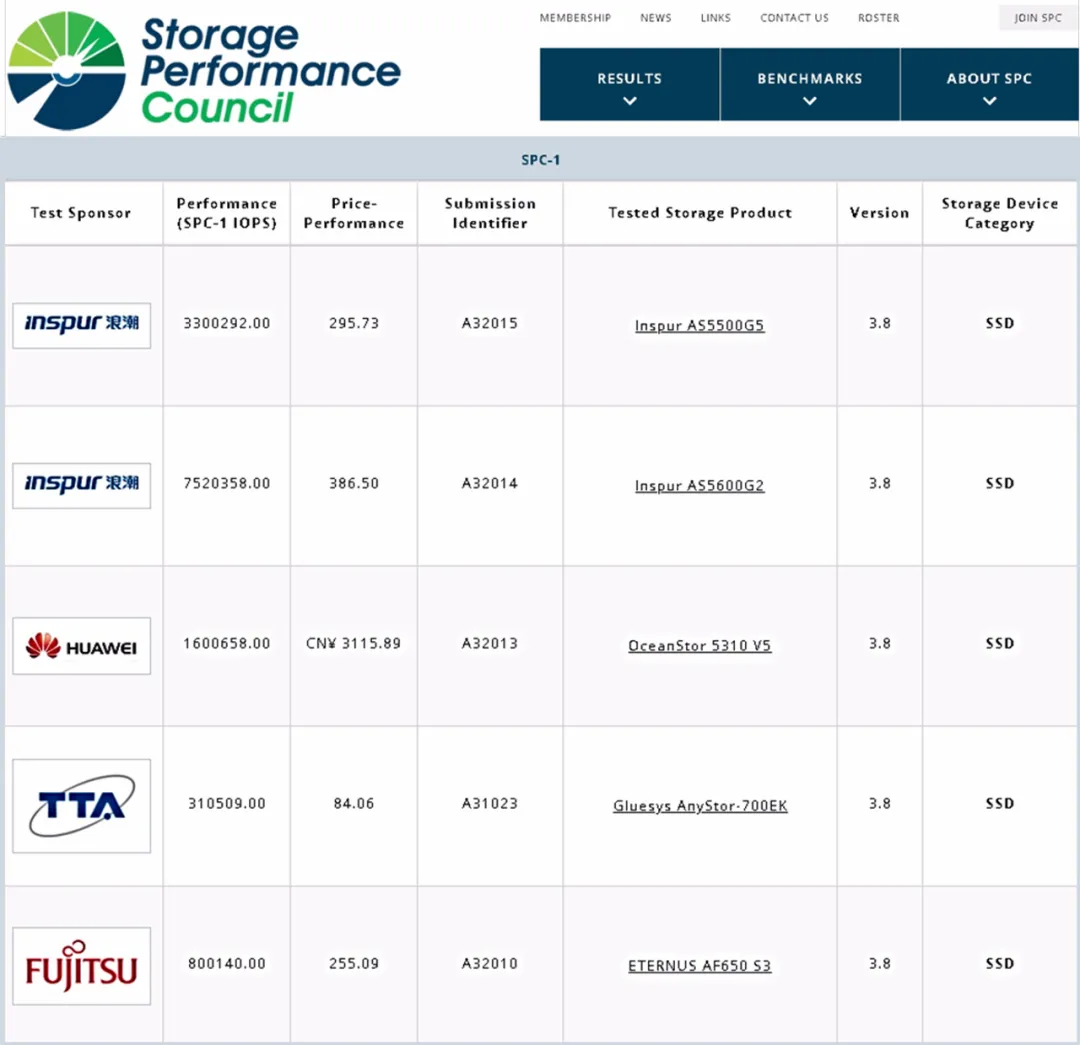
Task: Expand the Benchmarks dropdown menu
Action: pos(809,86)
